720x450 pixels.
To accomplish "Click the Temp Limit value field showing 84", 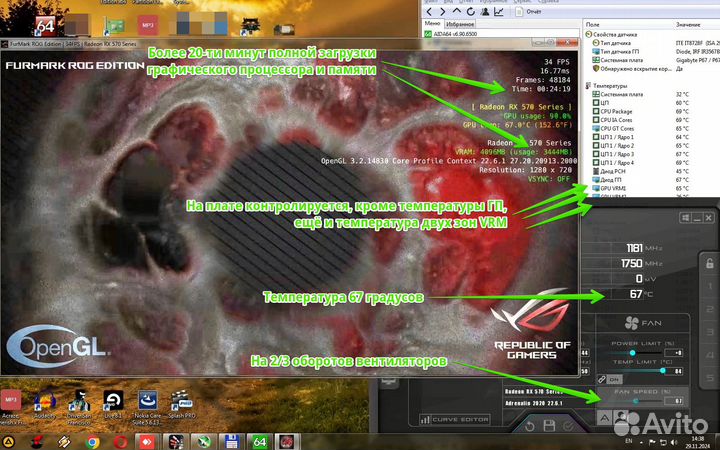I will (674, 371).
